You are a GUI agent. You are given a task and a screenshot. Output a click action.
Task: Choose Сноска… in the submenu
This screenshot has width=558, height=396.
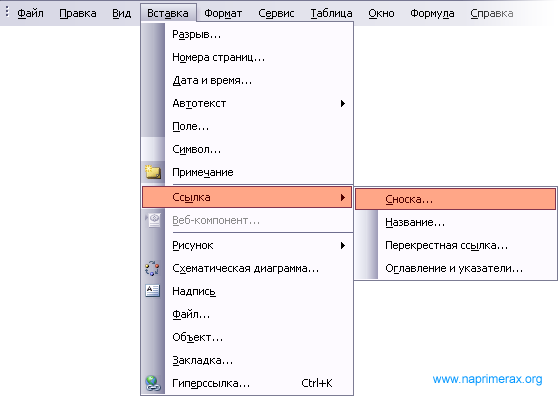(x=456, y=199)
